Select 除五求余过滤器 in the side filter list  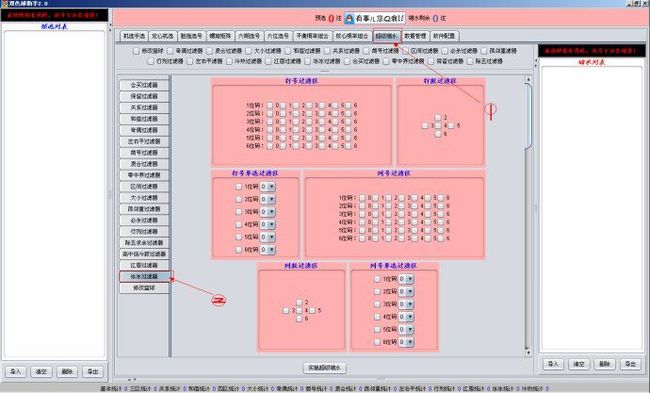[x=144, y=243]
